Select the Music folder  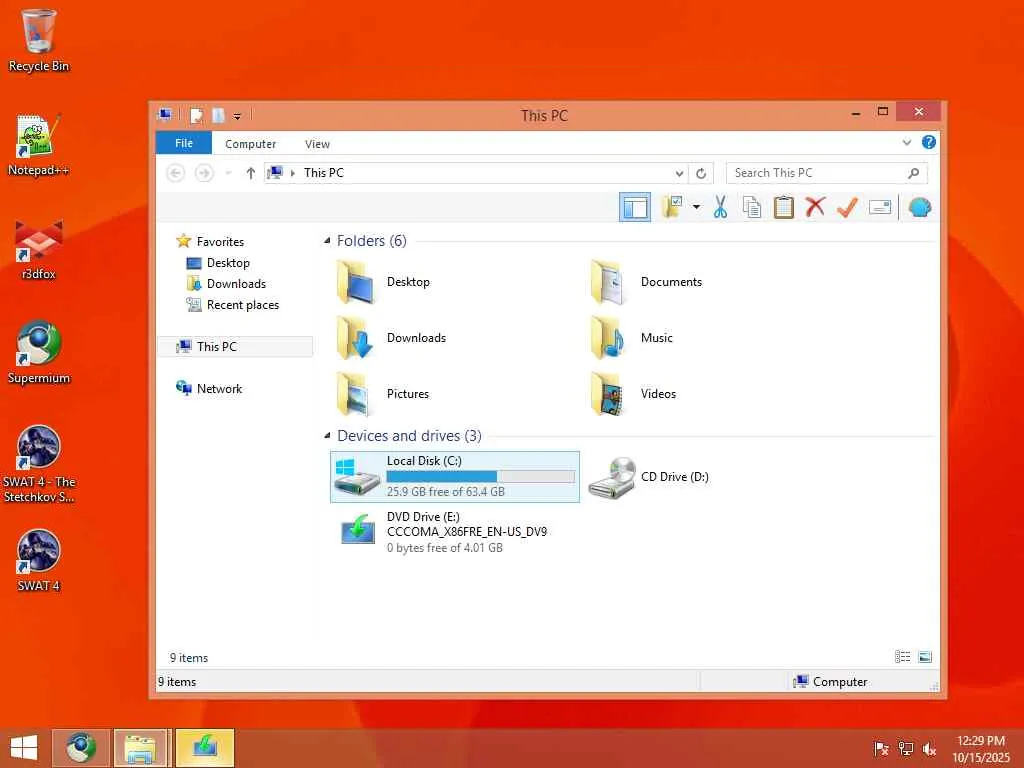click(x=630, y=338)
